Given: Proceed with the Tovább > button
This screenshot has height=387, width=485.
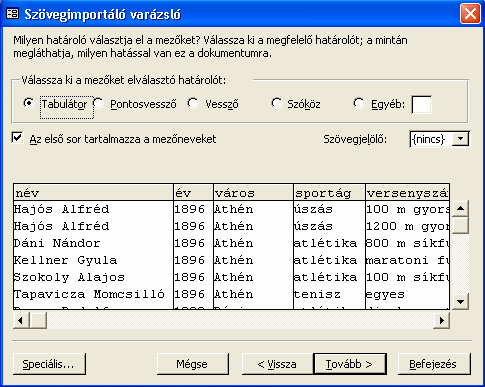Looking at the screenshot, I should pyautogui.click(x=350, y=364).
